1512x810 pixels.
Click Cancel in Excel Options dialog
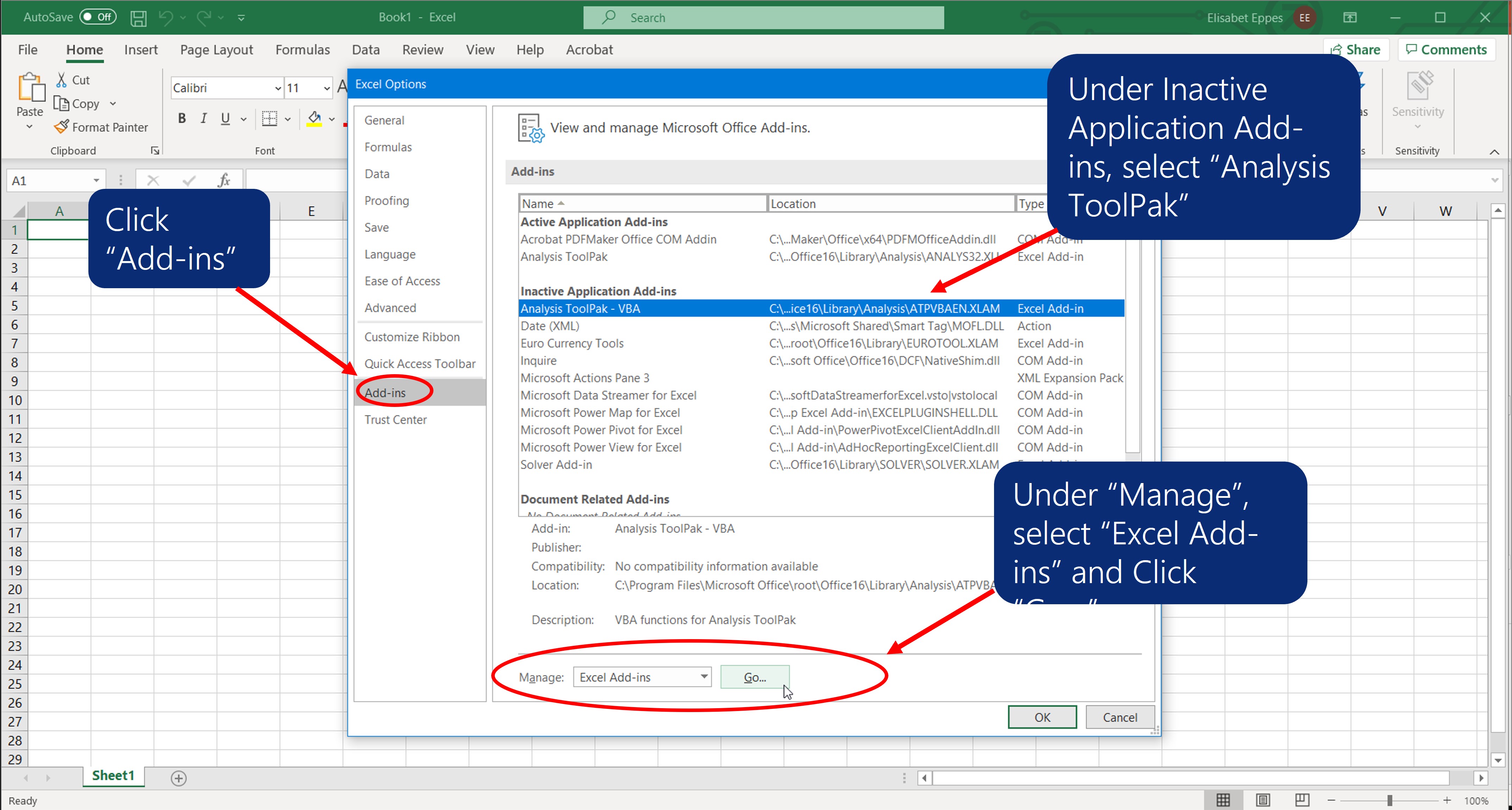pyautogui.click(x=1120, y=717)
